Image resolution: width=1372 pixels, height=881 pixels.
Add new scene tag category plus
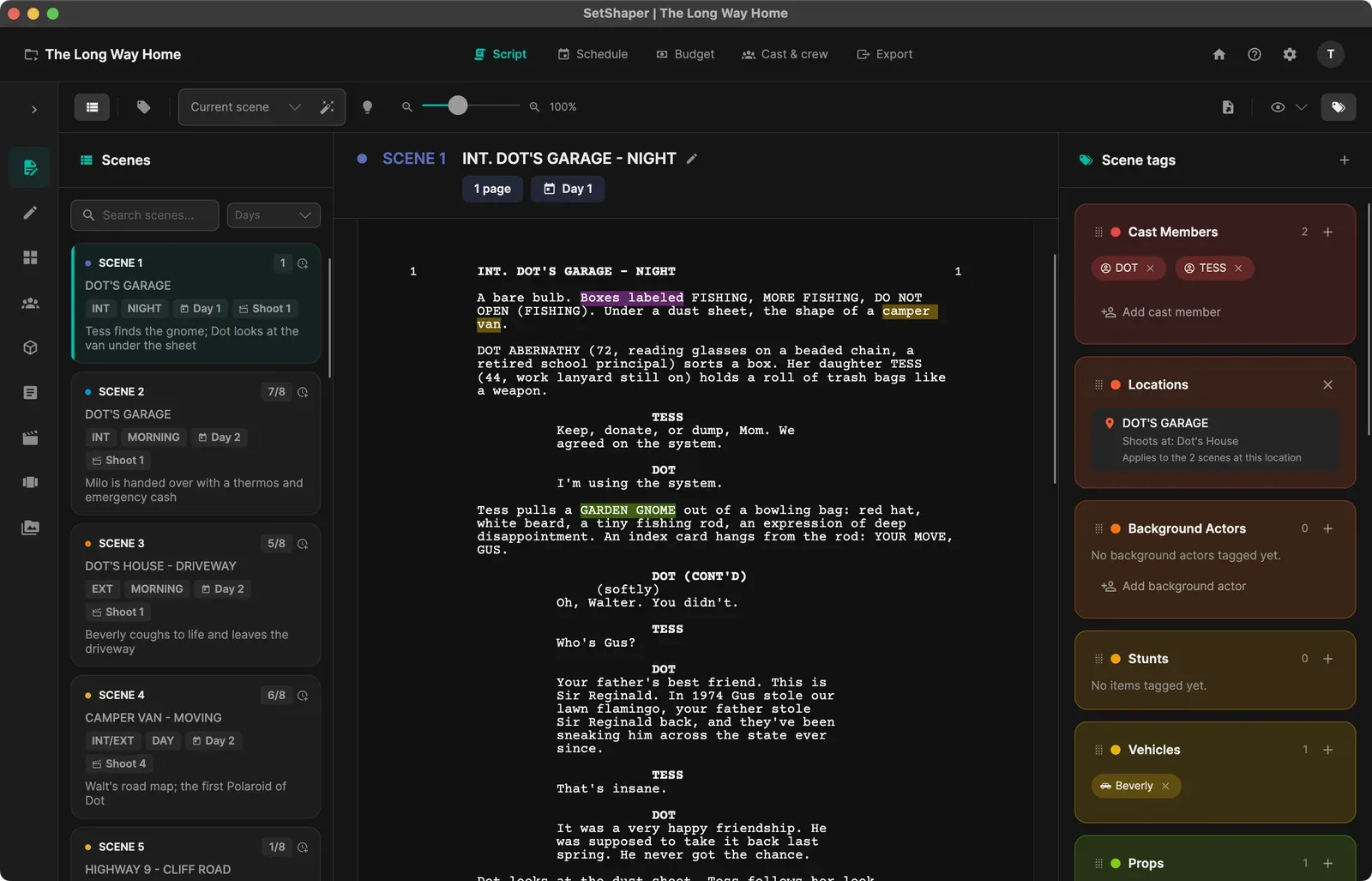(1344, 160)
